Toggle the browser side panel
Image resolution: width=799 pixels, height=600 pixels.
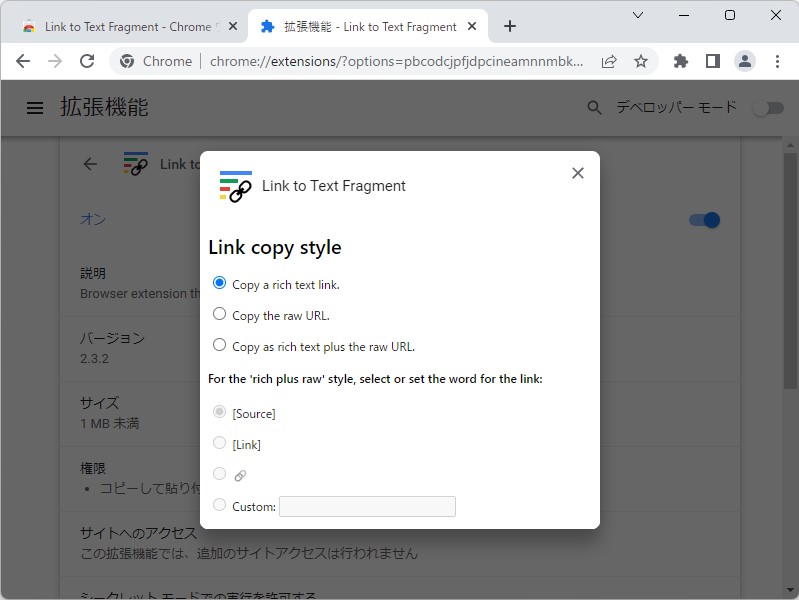coord(713,62)
